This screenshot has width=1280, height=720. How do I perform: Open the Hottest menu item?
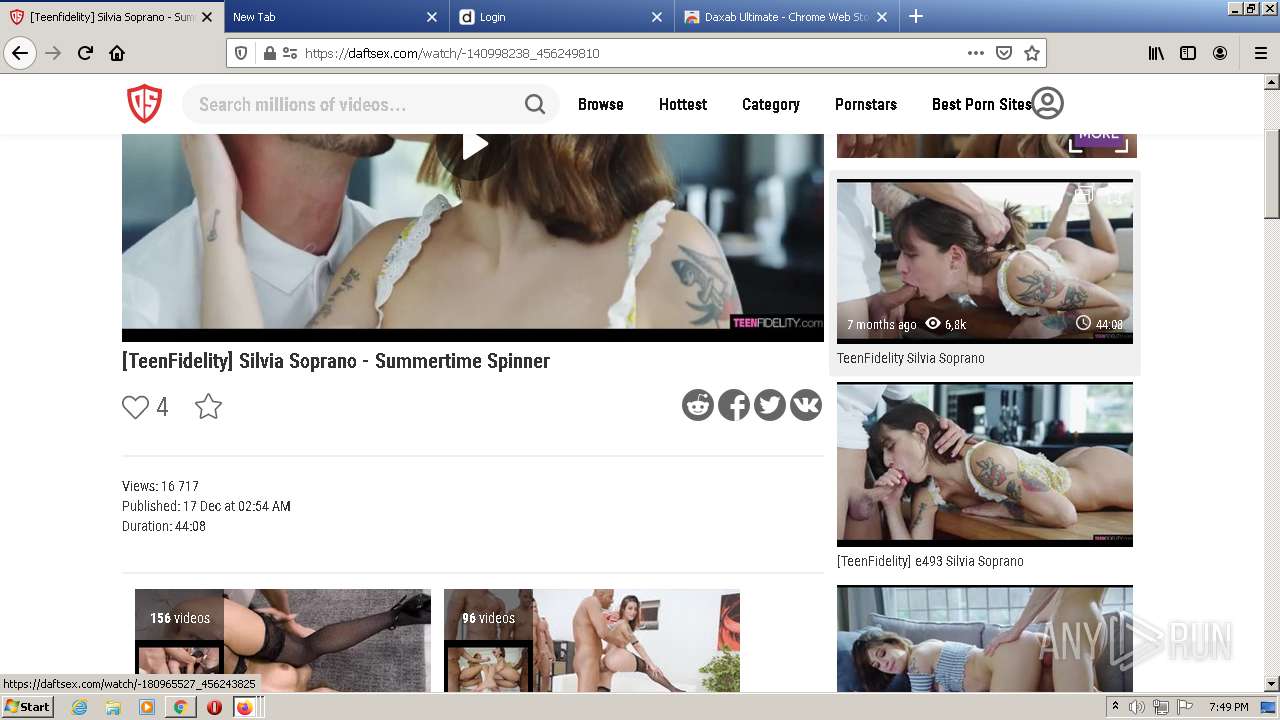pyautogui.click(x=683, y=104)
